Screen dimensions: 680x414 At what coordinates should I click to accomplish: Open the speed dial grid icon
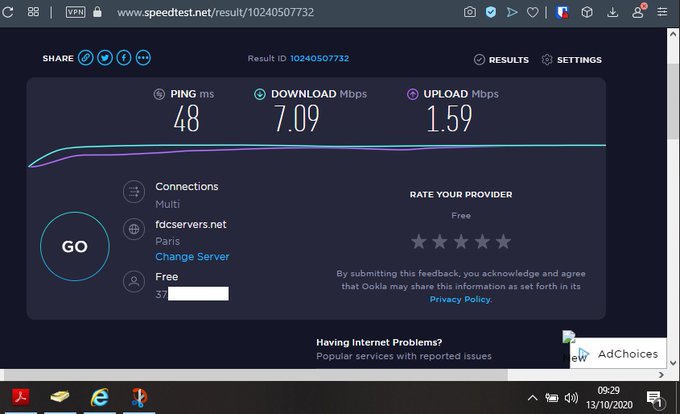[33, 12]
